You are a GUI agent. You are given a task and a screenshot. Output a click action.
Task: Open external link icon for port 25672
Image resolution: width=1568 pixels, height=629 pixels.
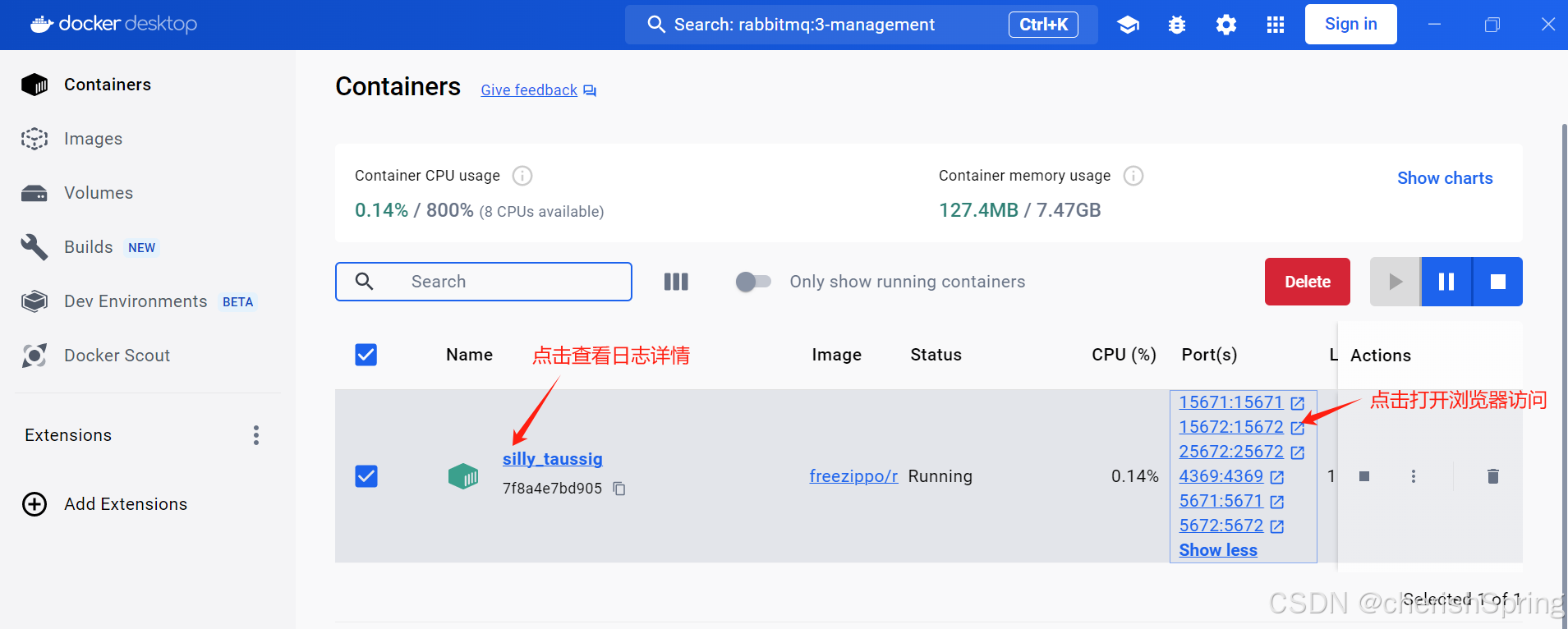[x=1298, y=452]
